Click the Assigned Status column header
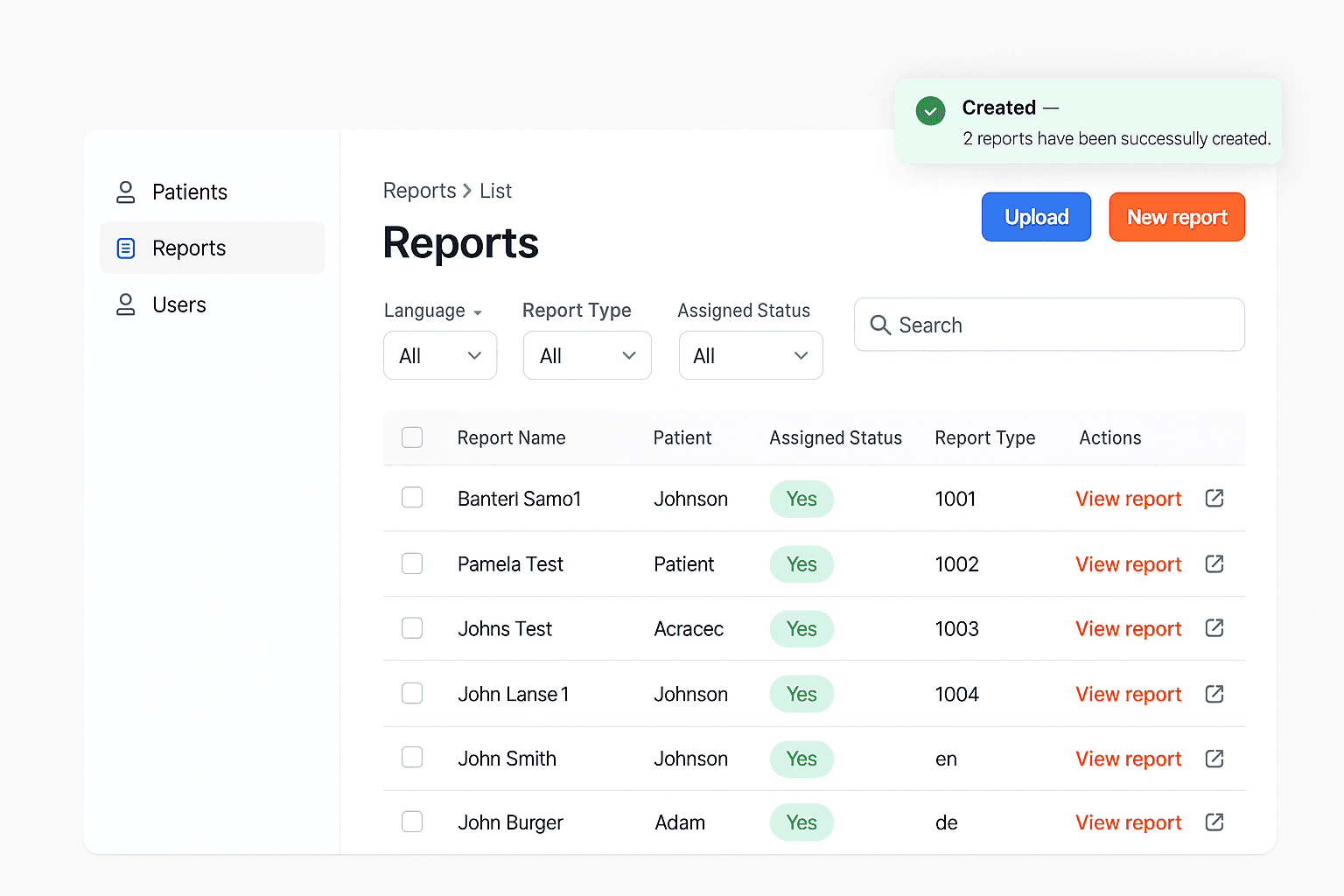Screen dimensions: 1344x896 [836, 437]
